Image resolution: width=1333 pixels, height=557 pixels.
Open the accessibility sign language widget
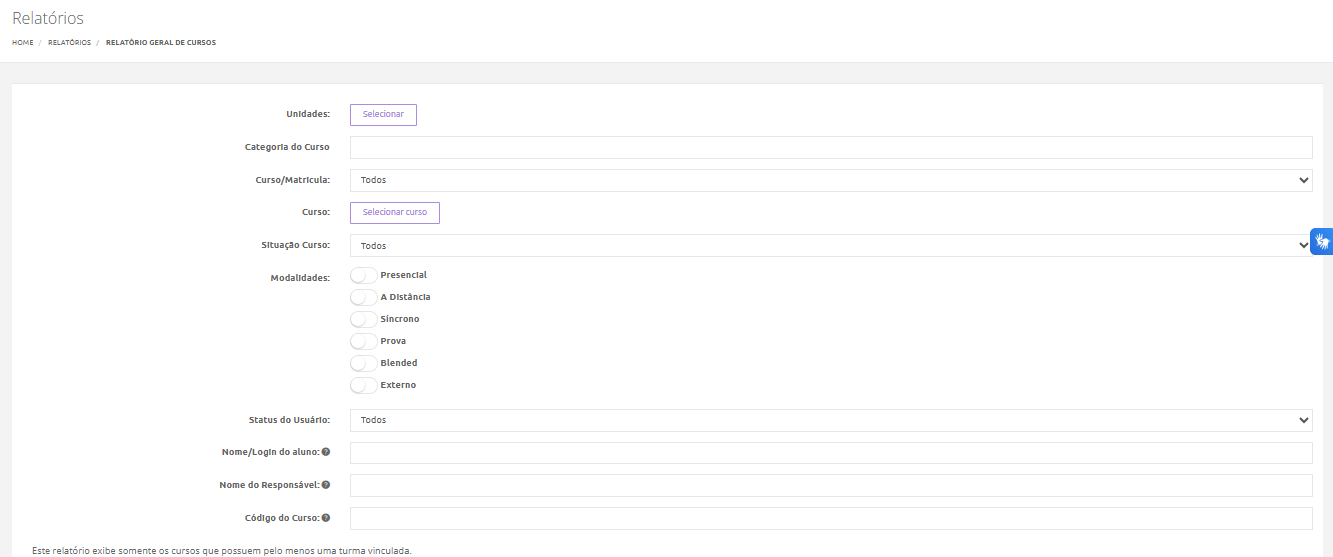pyautogui.click(x=1321, y=241)
